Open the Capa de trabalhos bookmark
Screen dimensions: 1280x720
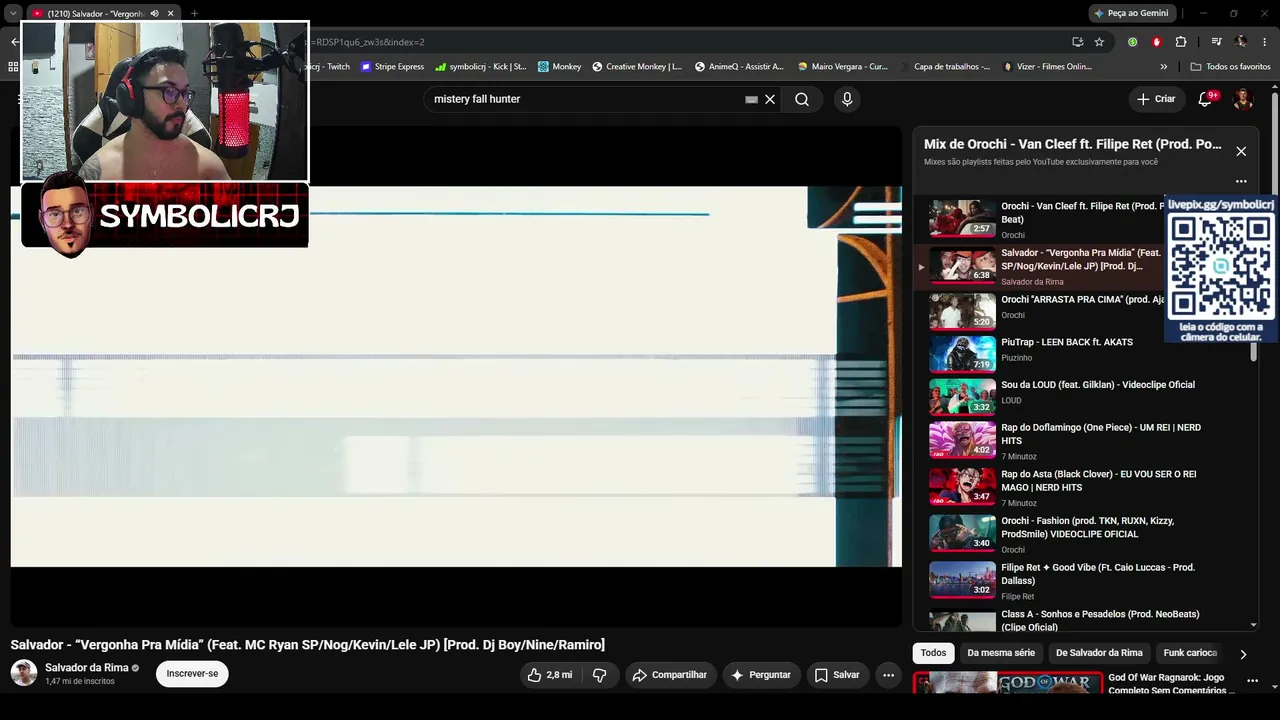(945, 67)
